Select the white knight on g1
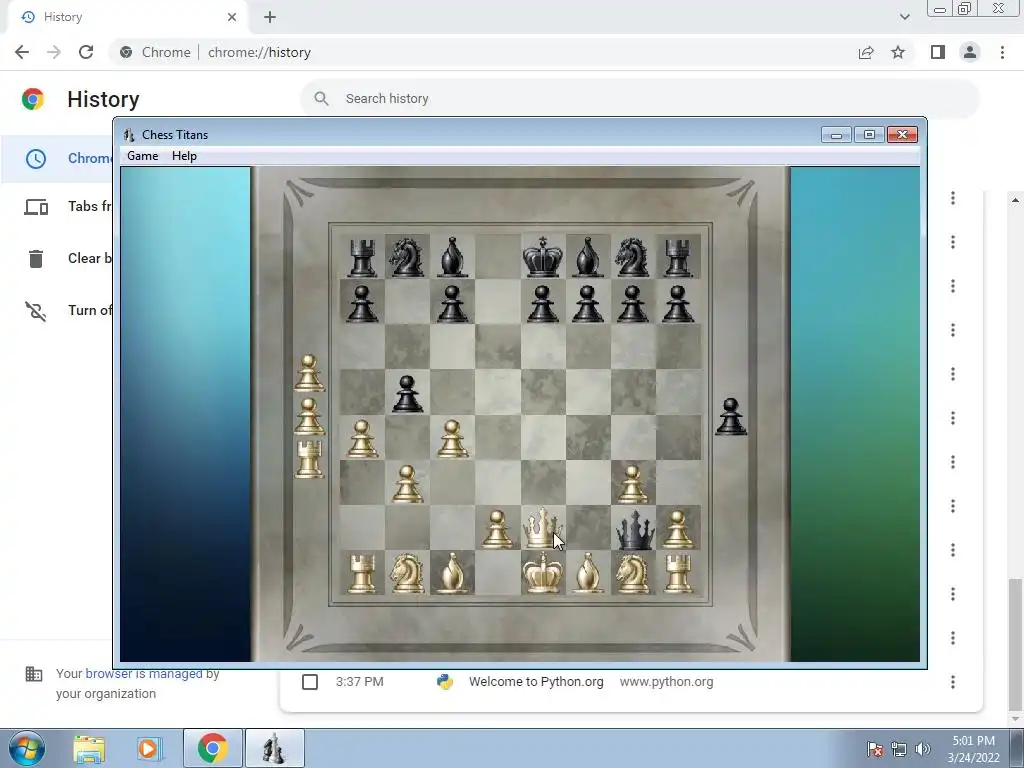The image size is (1024, 768). (632, 573)
